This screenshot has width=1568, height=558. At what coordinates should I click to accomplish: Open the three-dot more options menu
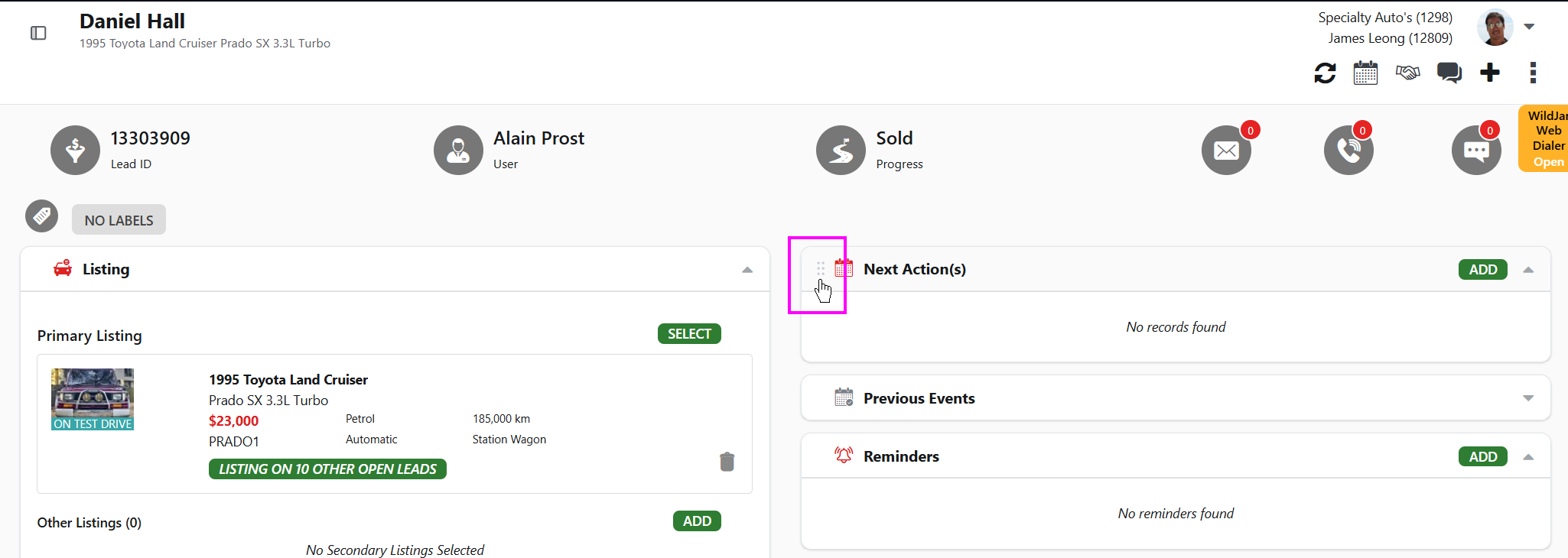point(1533,73)
